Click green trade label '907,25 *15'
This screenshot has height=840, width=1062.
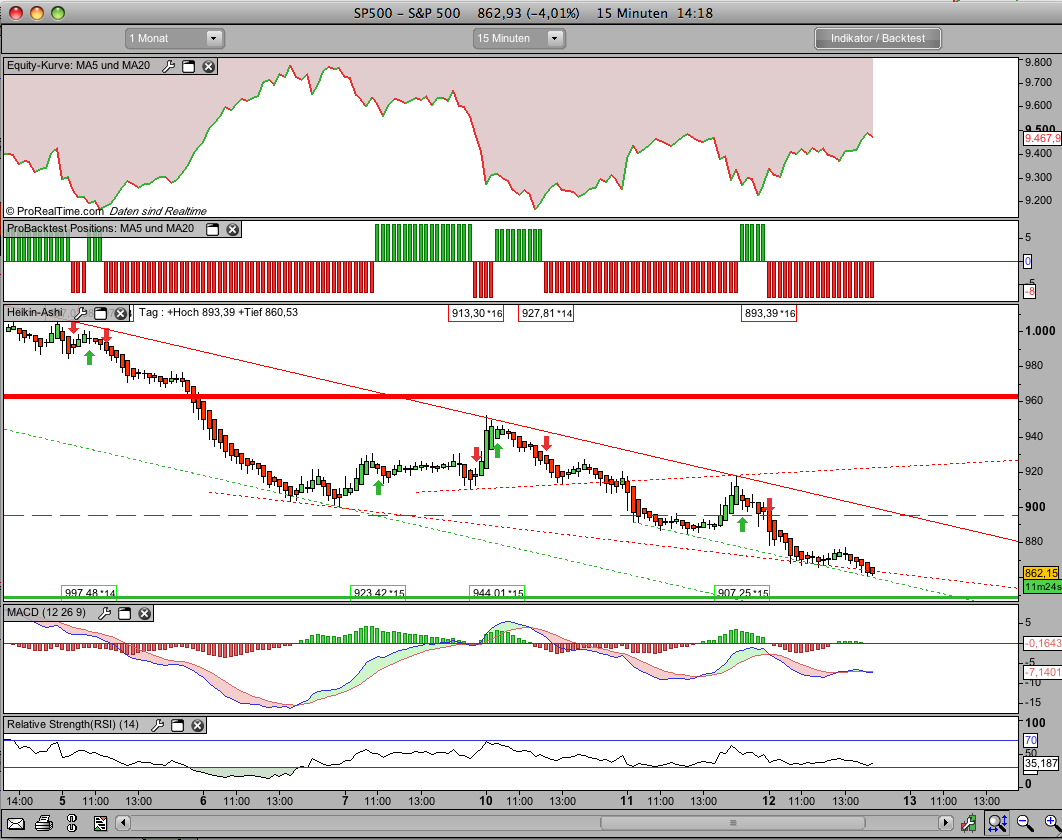742,593
